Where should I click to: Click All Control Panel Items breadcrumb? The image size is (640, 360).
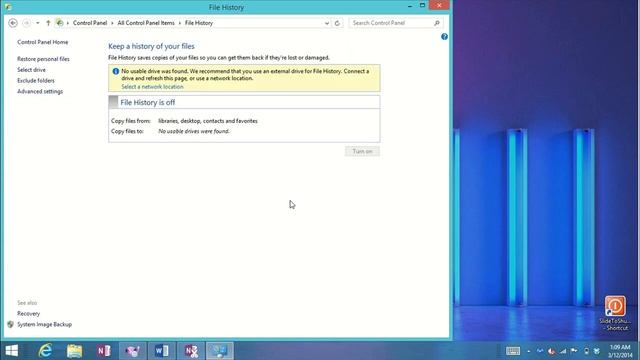[x=146, y=23]
